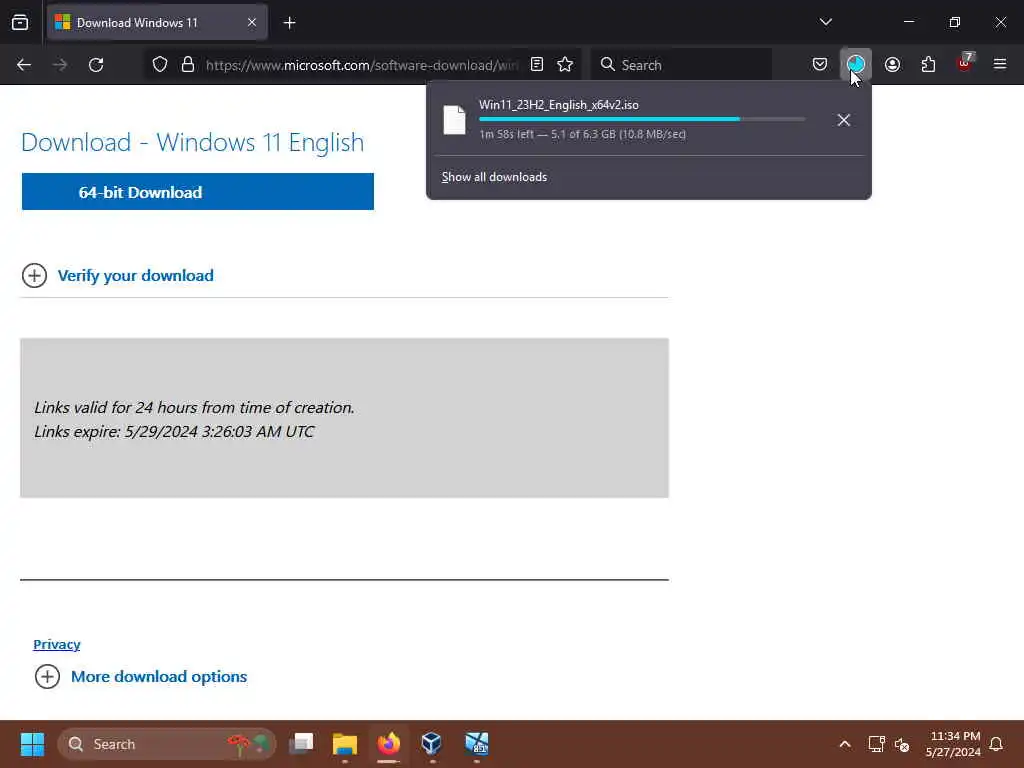1024x768 pixels.
Task: Click the Links expire date text
Action: point(174,432)
